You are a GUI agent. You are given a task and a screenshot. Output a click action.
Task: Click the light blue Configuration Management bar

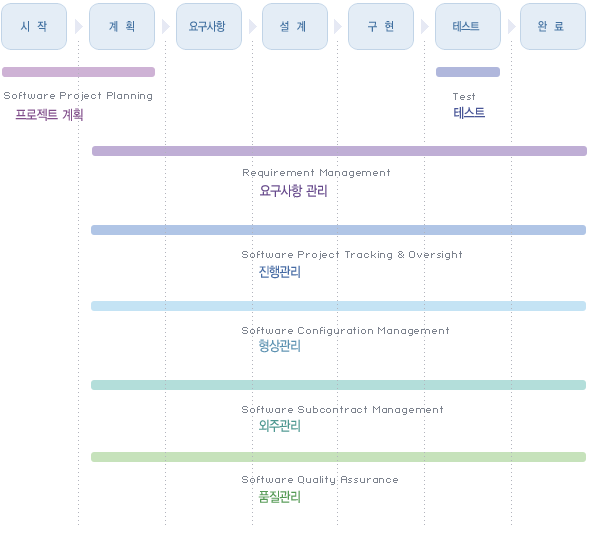[x=338, y=306]
